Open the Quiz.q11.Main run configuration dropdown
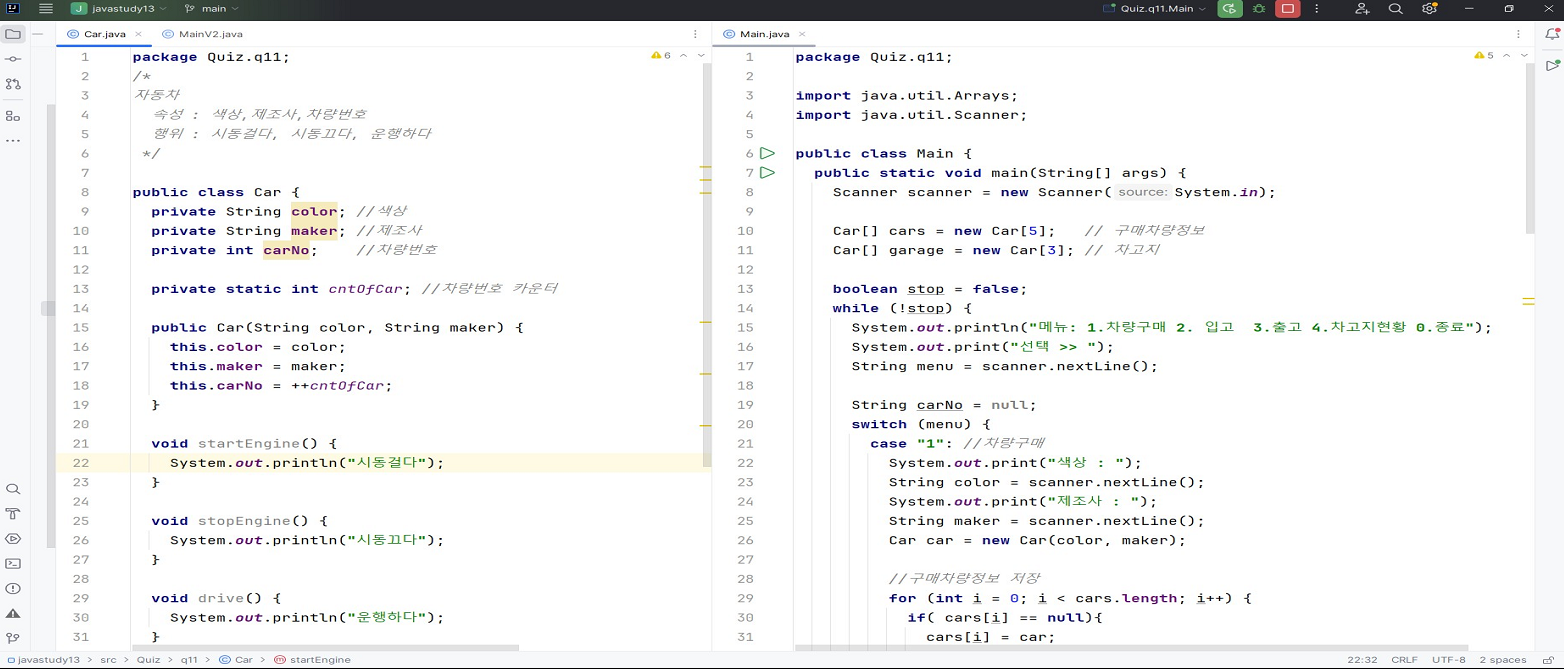1564x669 pixels. 1157,8
